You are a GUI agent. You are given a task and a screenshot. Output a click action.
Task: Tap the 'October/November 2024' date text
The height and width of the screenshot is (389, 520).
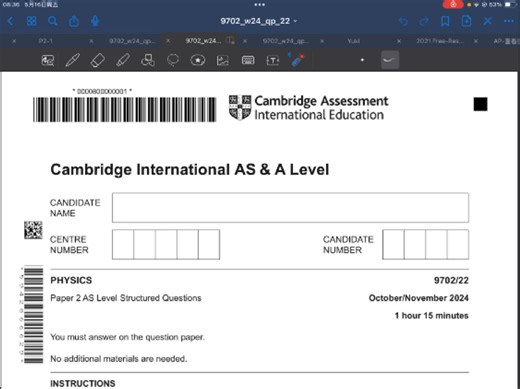(x=419, y=298)
